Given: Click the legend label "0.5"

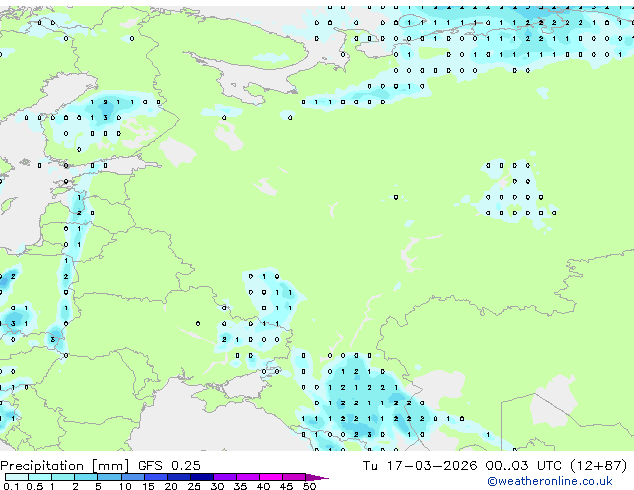Looking at the screenshot, I should click(34, 486).
